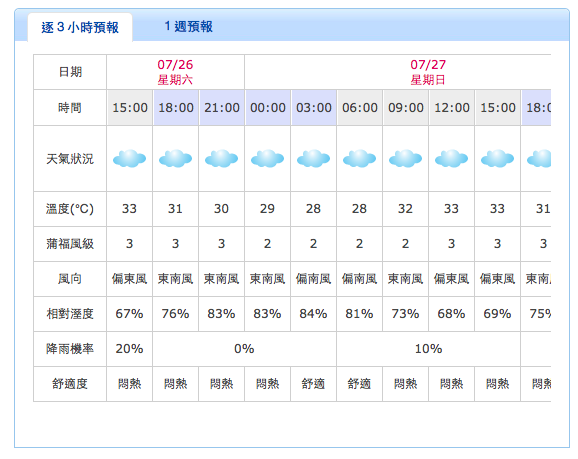Select the 逐3小時預報 tab

click(80, 27)
